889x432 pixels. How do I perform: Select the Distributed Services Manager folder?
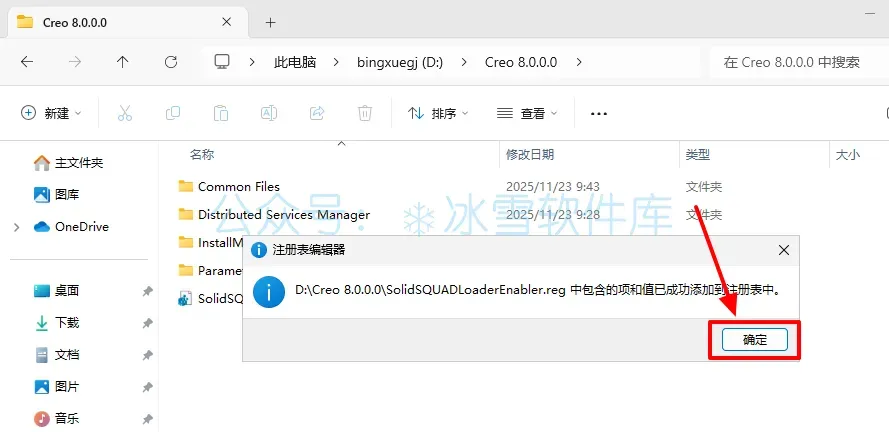click(284, 215)
